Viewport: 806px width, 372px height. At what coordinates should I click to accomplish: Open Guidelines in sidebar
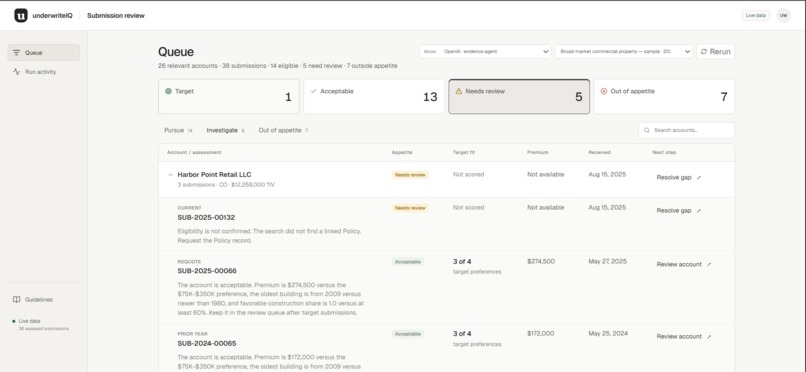[x=43, y=300]
